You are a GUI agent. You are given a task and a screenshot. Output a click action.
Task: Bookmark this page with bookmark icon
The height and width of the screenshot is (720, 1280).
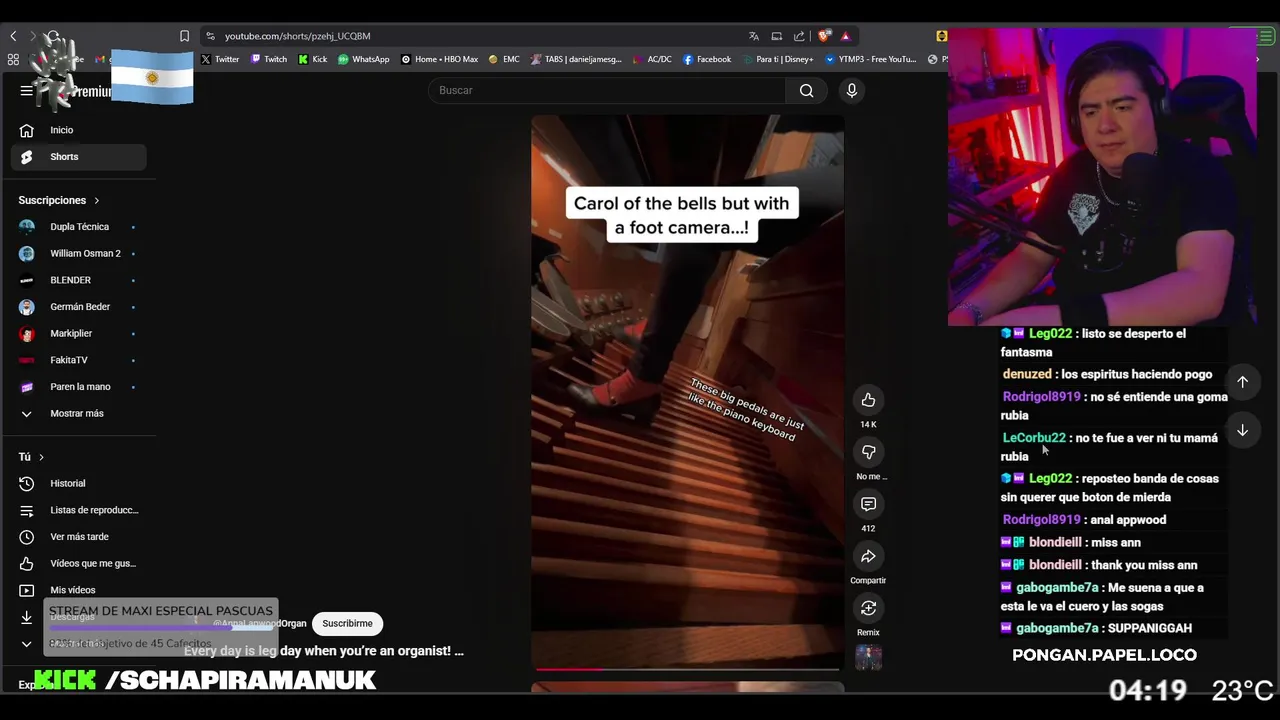pos(184,36)
